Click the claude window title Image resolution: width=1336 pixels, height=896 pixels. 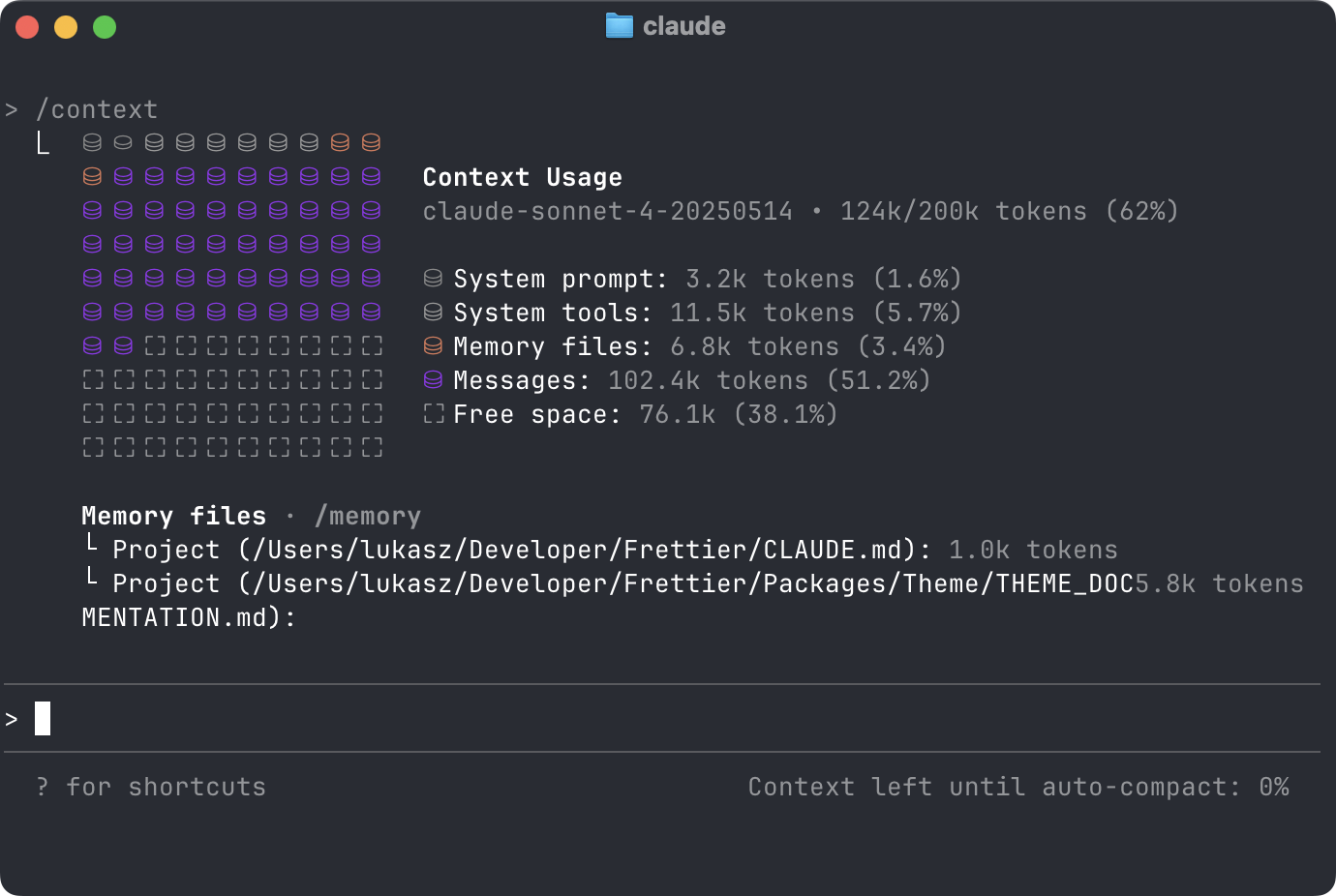684,26
